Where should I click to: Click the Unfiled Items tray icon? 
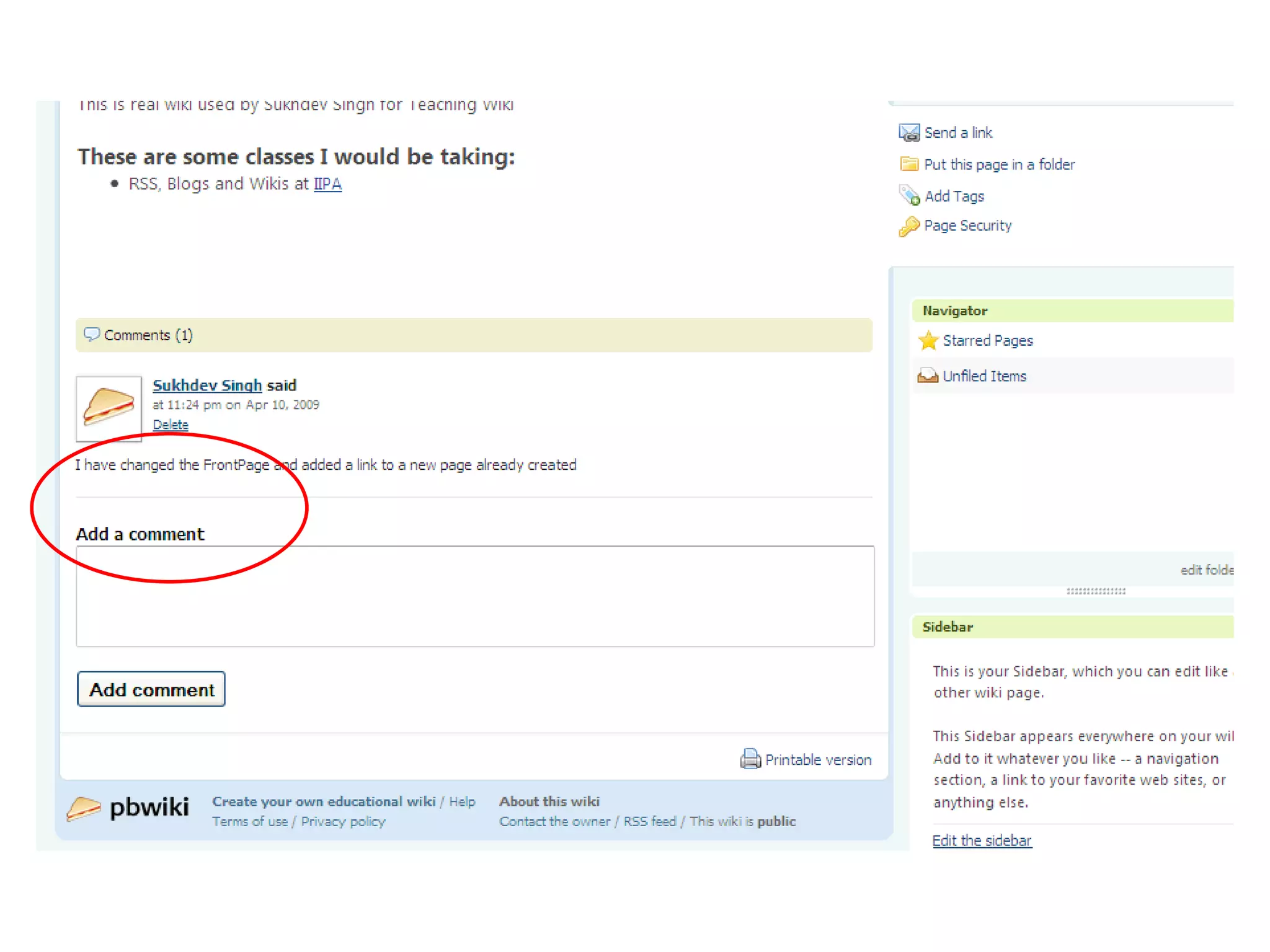pos(928,376)
